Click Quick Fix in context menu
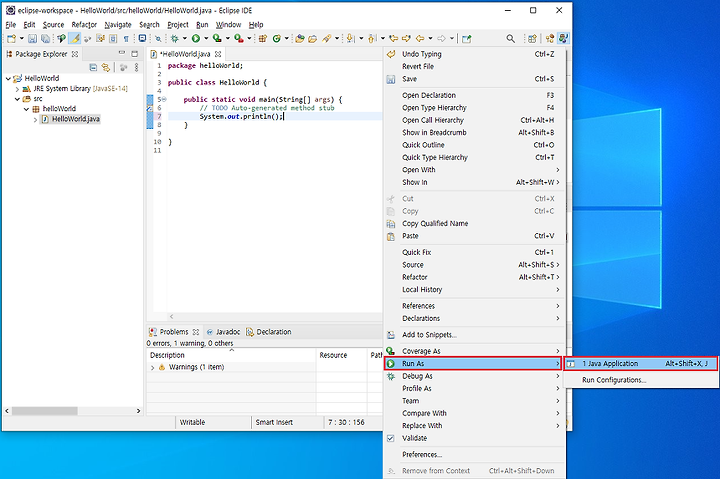 [474, 252]
